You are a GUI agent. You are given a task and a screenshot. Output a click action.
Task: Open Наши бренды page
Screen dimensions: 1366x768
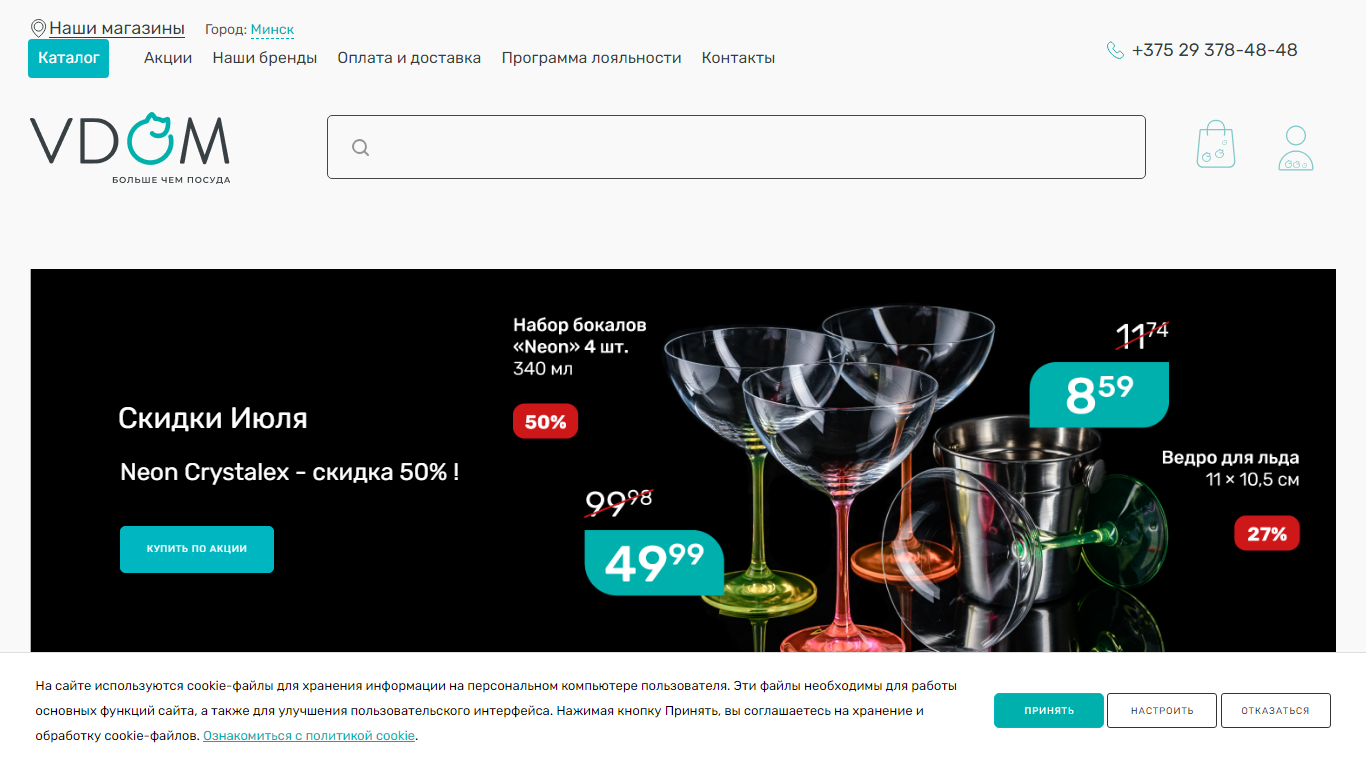pos(265,58)
